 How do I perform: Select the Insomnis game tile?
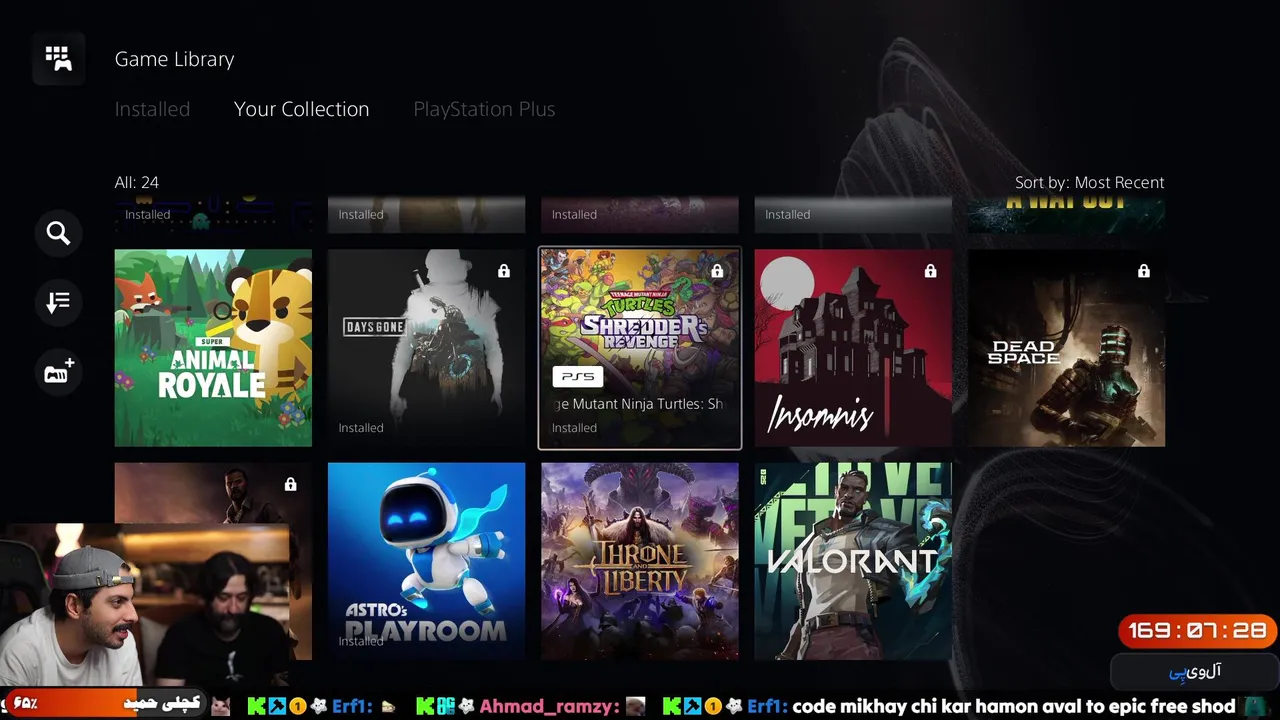point(853,348)
